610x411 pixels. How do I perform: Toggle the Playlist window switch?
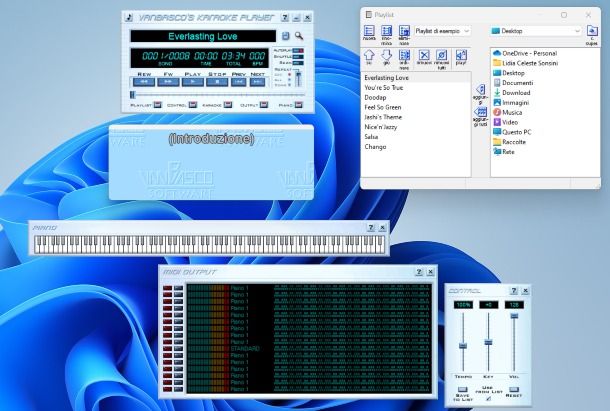[158, 105]
